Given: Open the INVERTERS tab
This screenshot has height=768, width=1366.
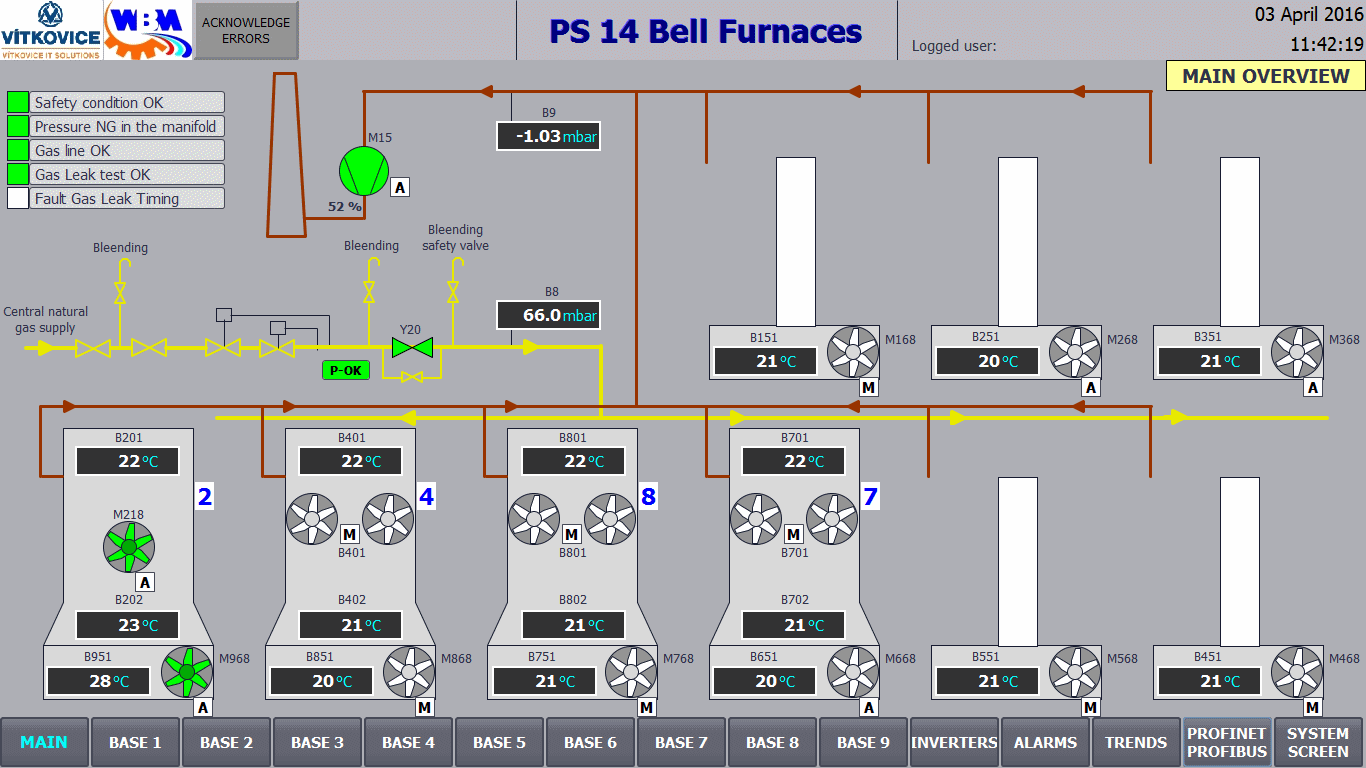Looking at the screenshot, I should click(x=954, y=742).
